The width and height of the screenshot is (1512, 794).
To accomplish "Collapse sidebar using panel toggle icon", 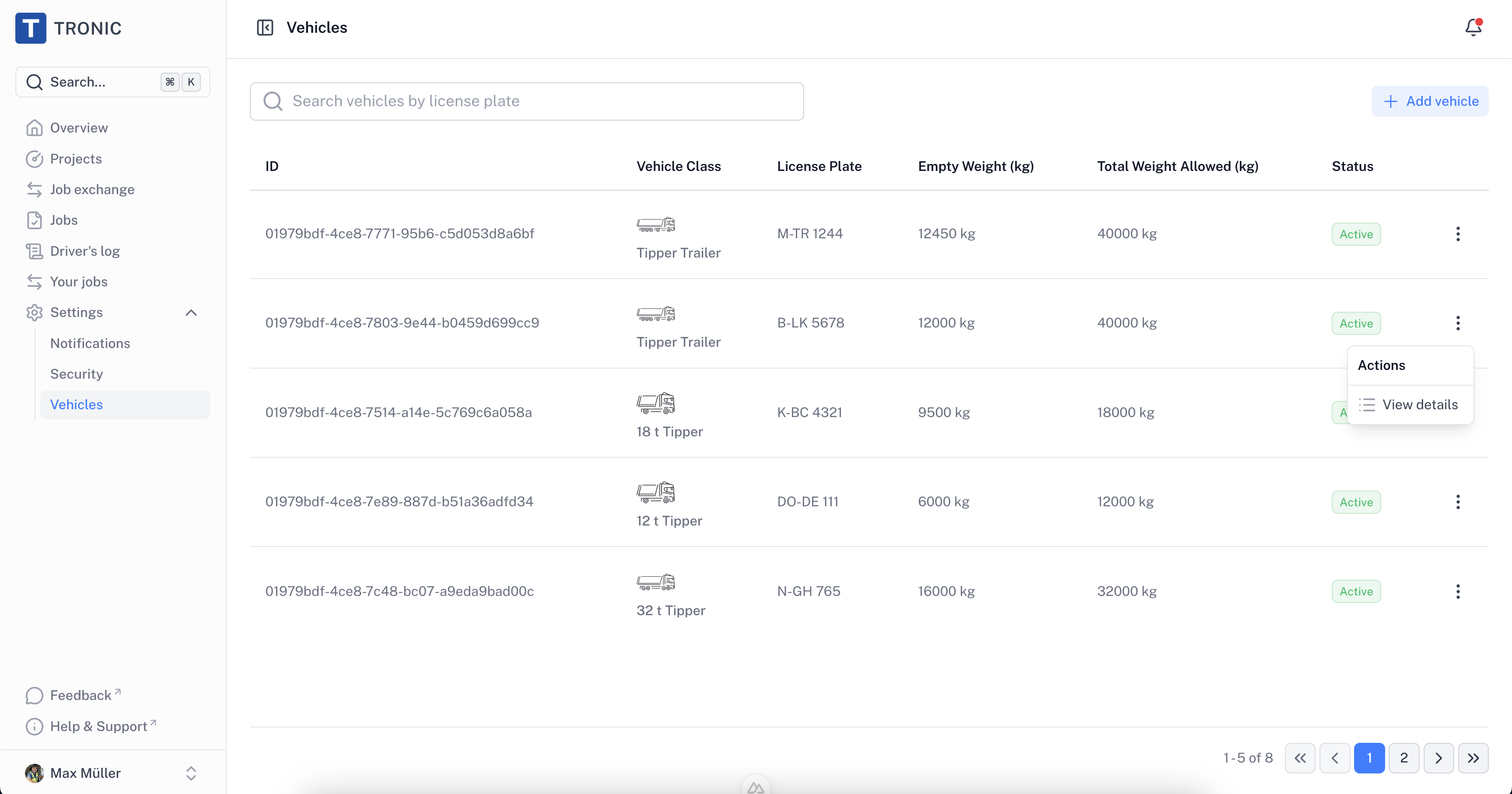I will (265, 28).
